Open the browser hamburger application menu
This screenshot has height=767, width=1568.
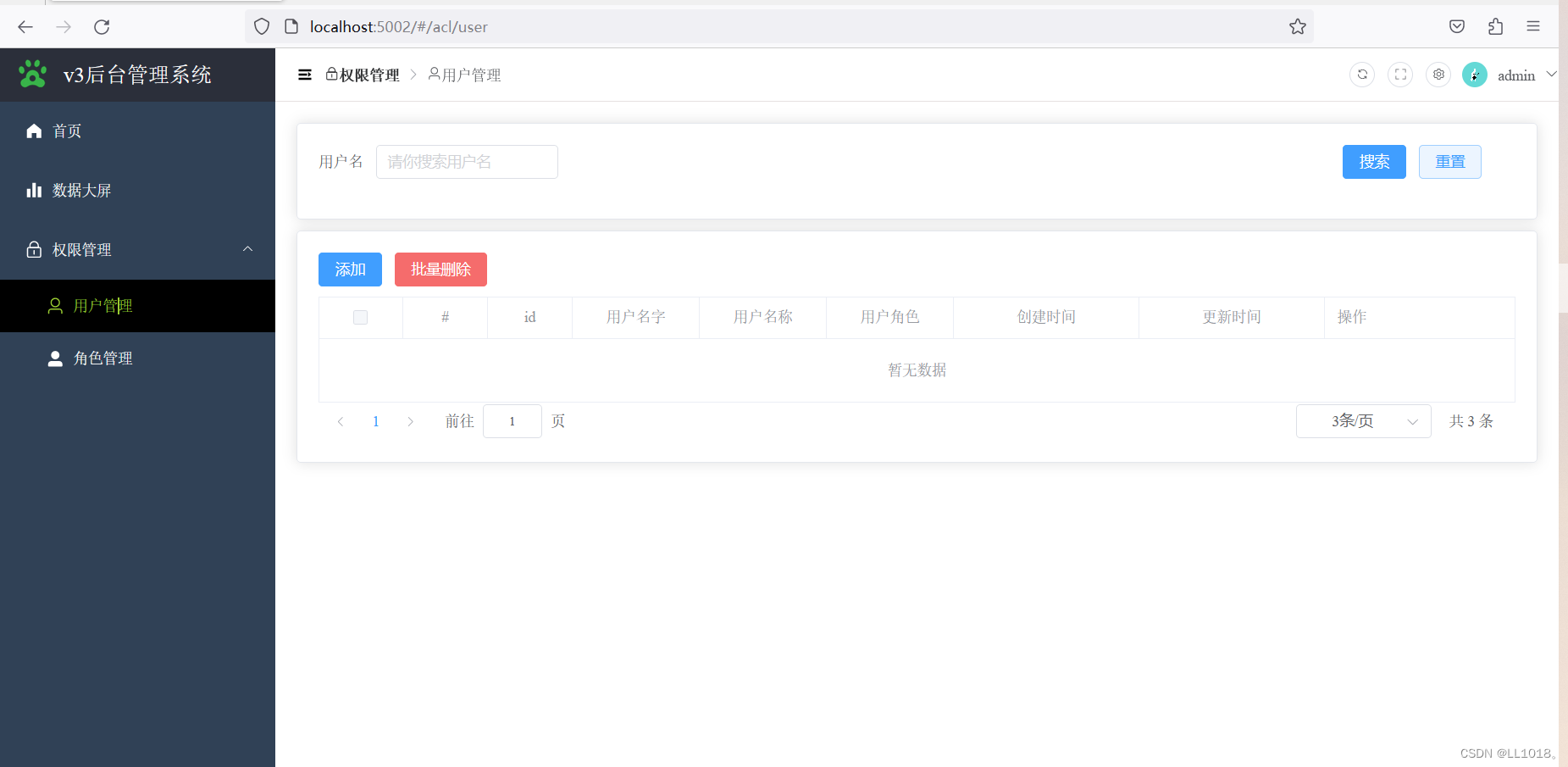1533,26
